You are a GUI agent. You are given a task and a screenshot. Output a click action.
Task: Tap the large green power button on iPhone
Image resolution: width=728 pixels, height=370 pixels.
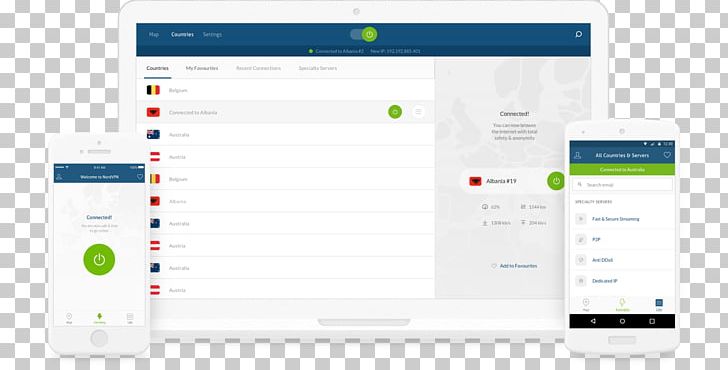click(x=99, y=260)
